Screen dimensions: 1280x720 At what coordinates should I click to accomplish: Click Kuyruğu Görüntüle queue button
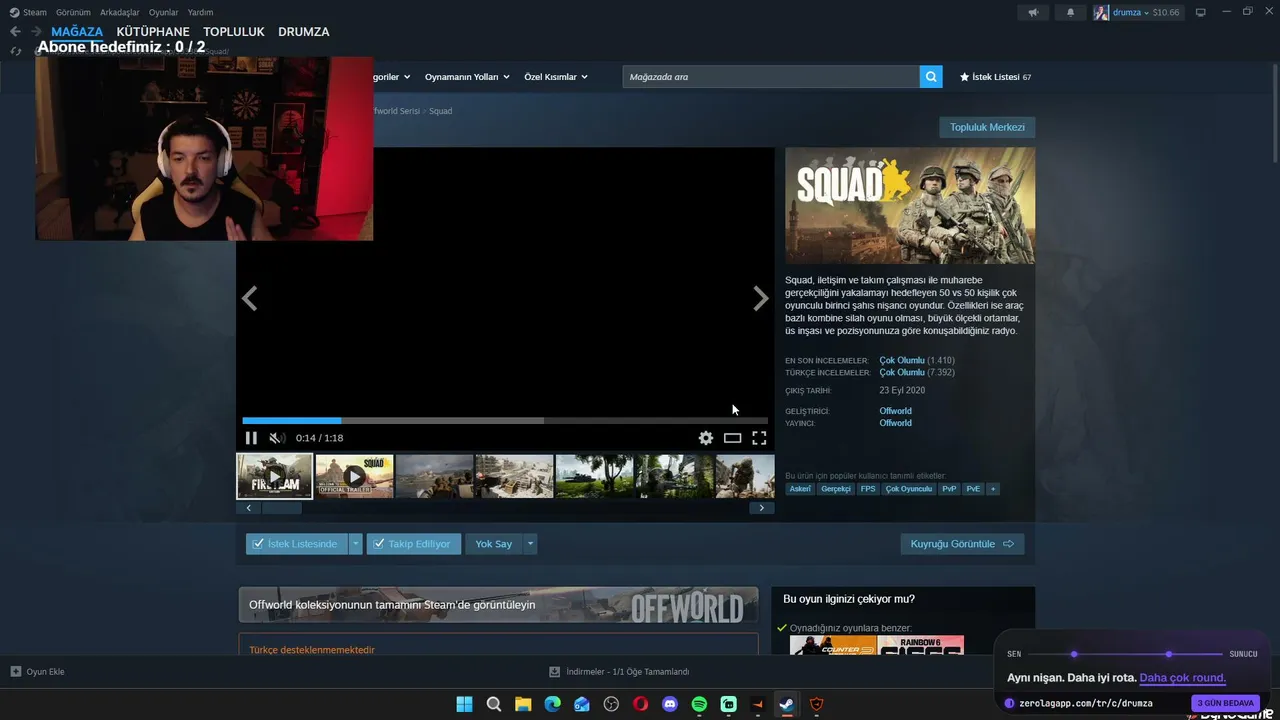(962, 544)
